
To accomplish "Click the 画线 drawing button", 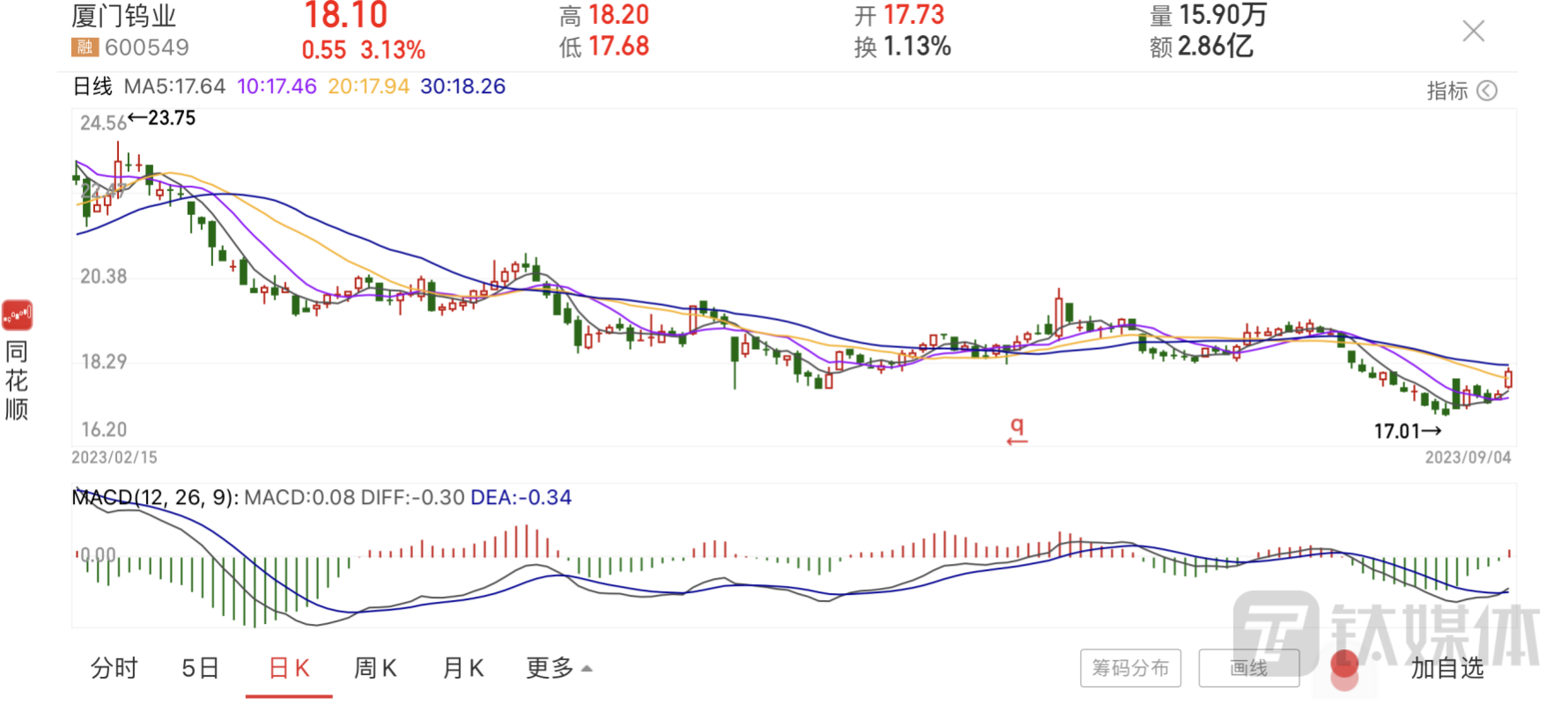I will click(1248, 668).
